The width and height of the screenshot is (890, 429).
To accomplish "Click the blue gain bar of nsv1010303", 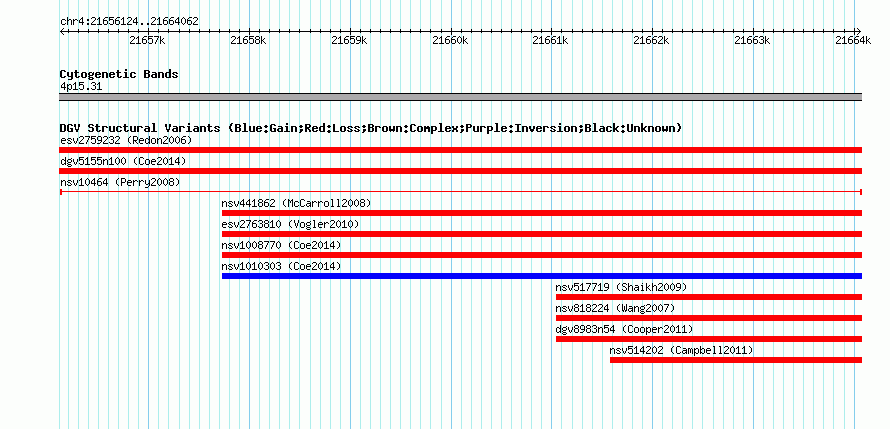I will tap(541, 276).
